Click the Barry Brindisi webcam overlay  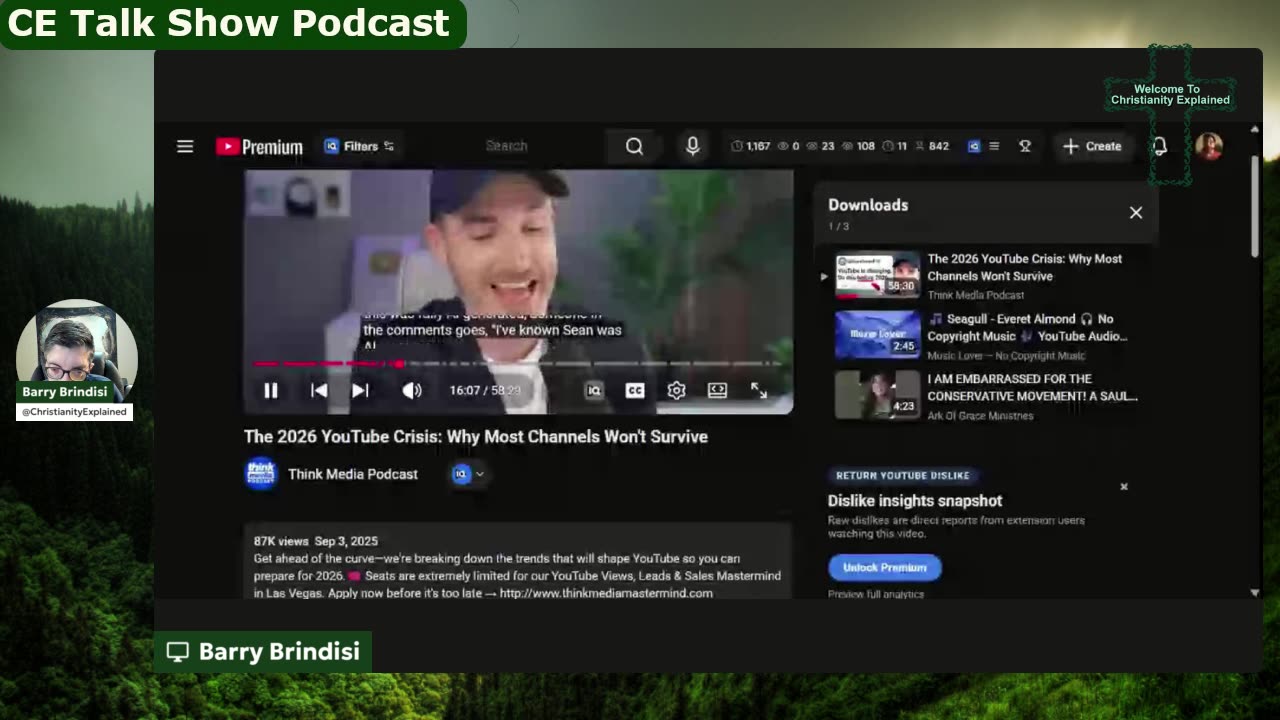point(76,360)
